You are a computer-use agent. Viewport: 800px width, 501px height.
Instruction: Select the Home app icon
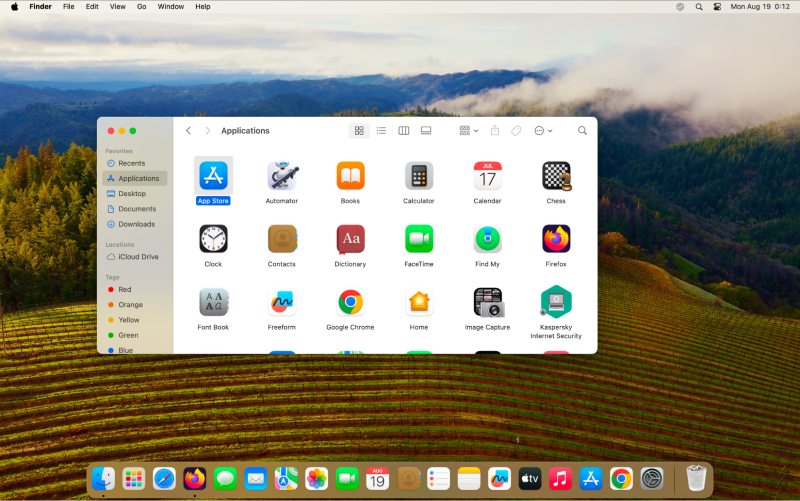pos(419,302)
